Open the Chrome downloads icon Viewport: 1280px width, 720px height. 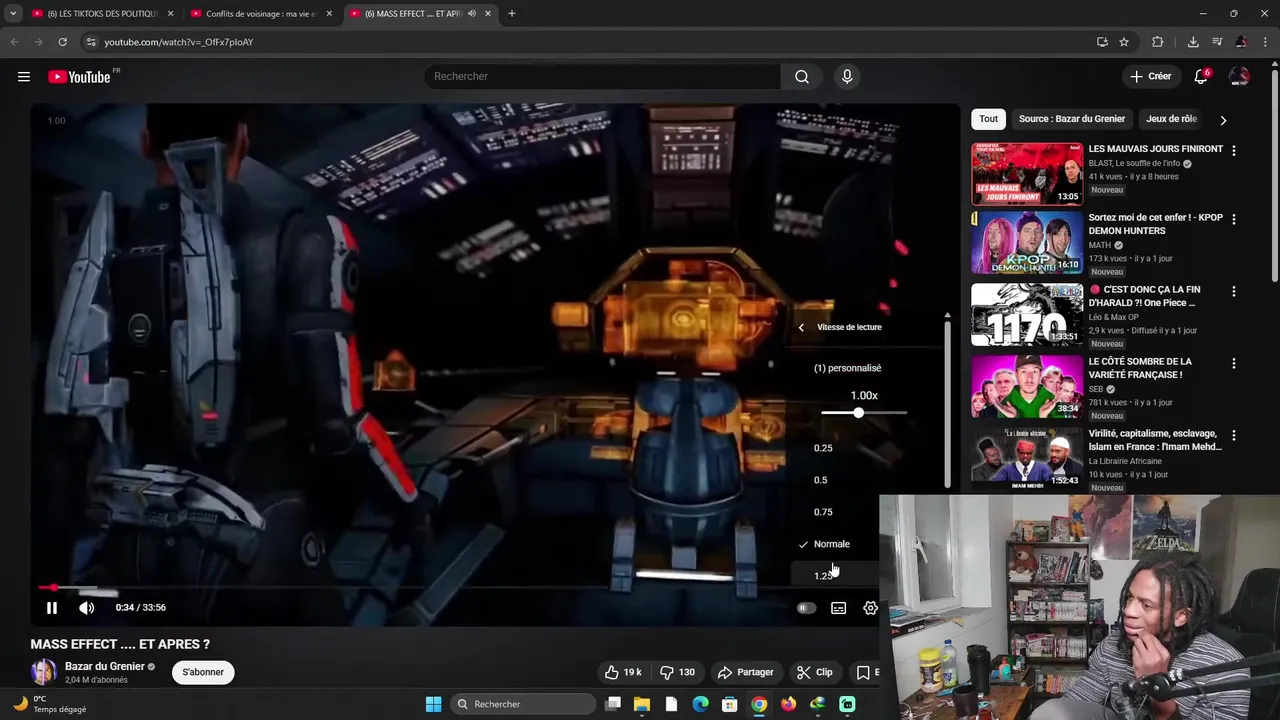[1193, 42]
